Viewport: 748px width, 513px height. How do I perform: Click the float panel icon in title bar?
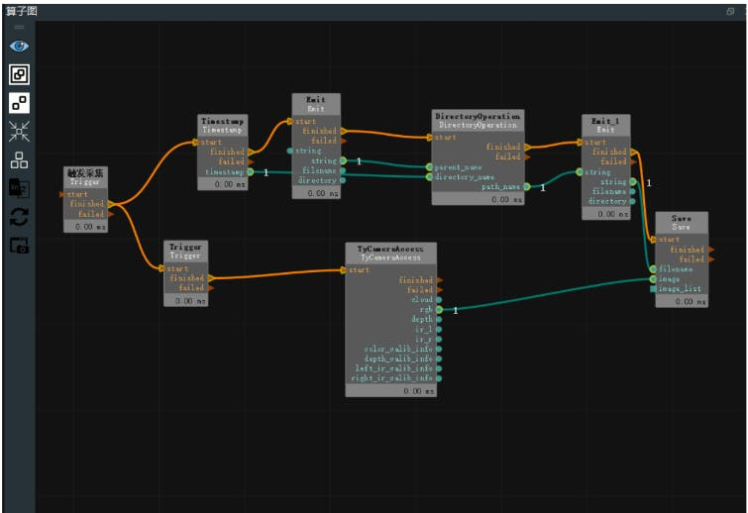click(730, 11)
